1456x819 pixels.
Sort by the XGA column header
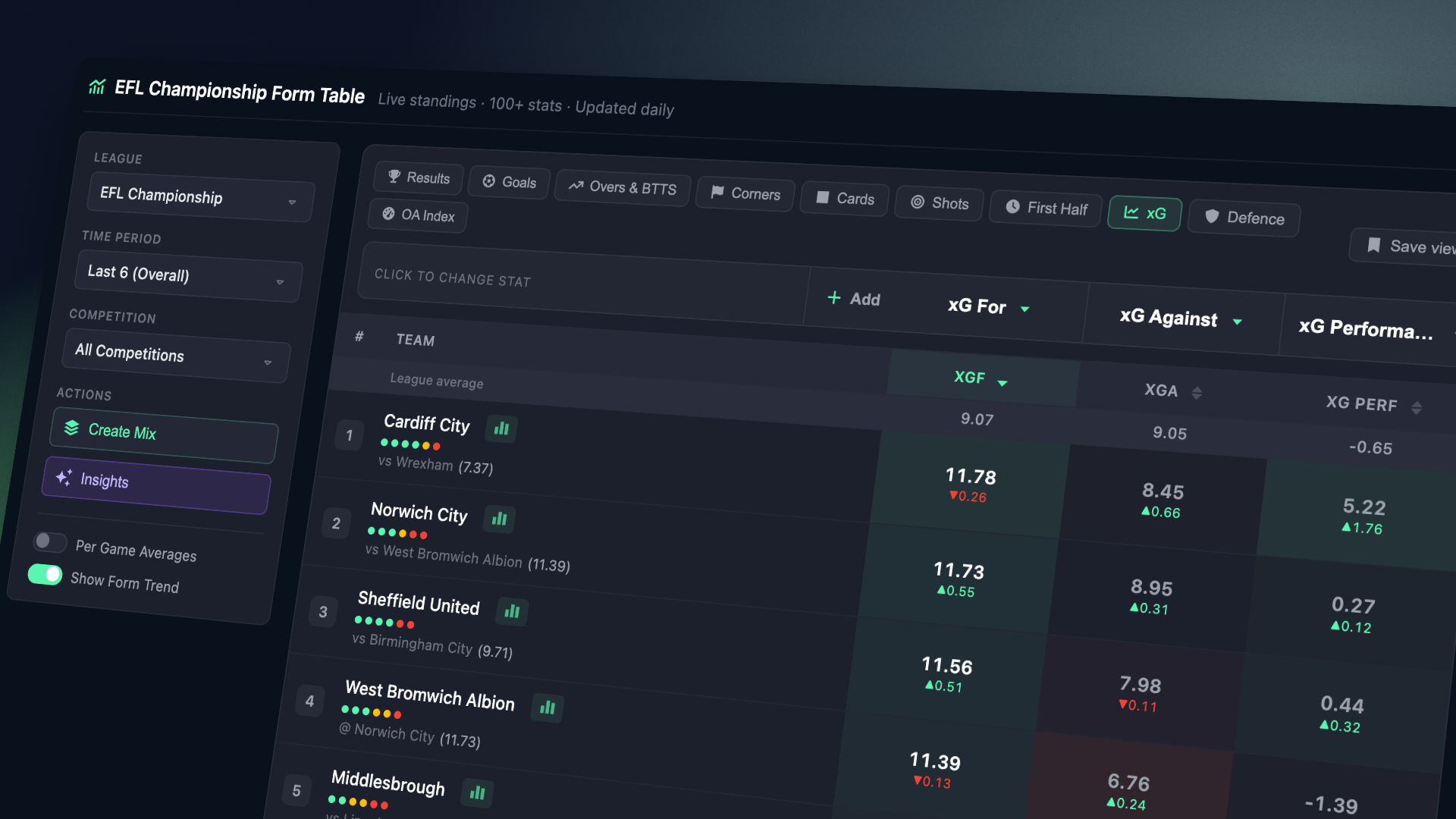[x=1172, y=391]
